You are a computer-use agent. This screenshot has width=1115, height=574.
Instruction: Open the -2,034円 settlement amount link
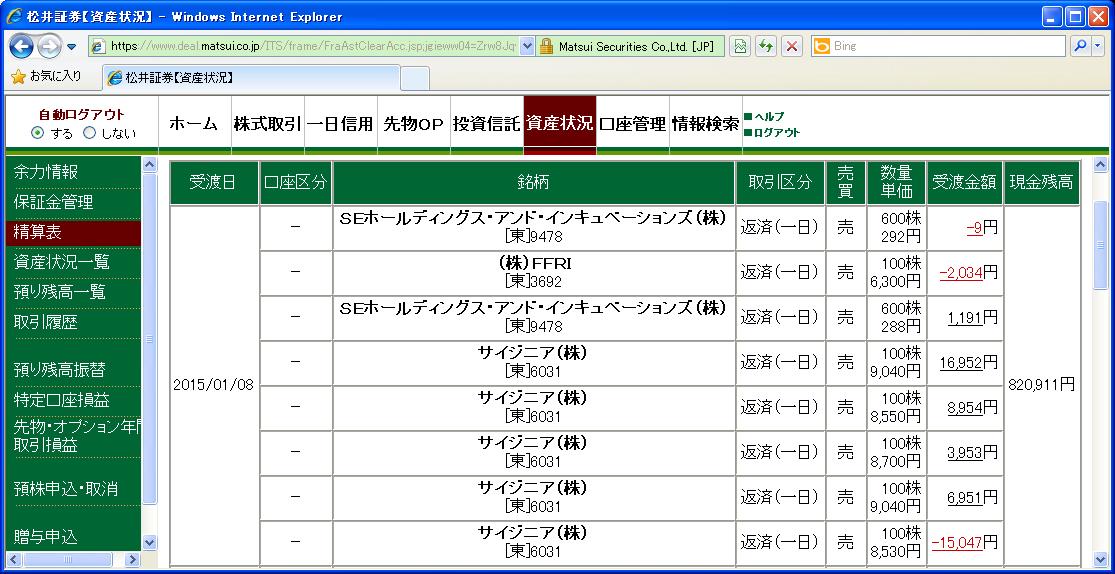pos(961,272)
